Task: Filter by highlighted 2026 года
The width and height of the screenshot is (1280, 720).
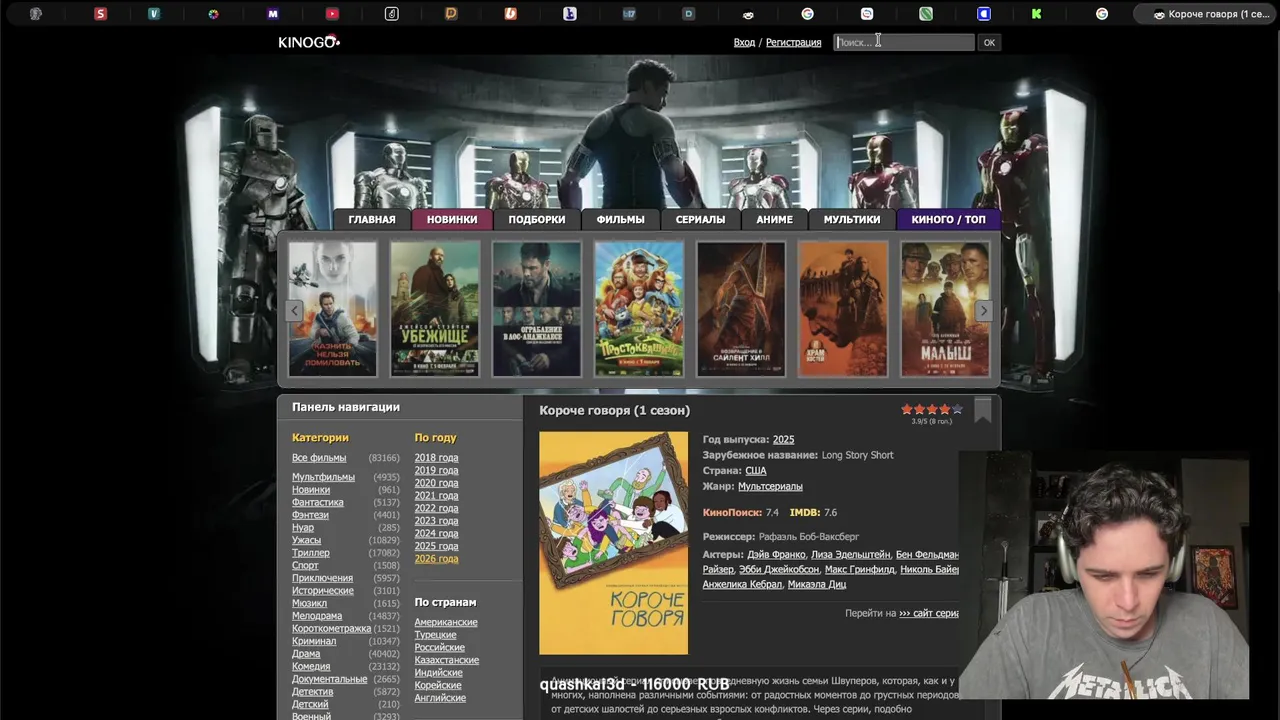Action: (437, 559)
